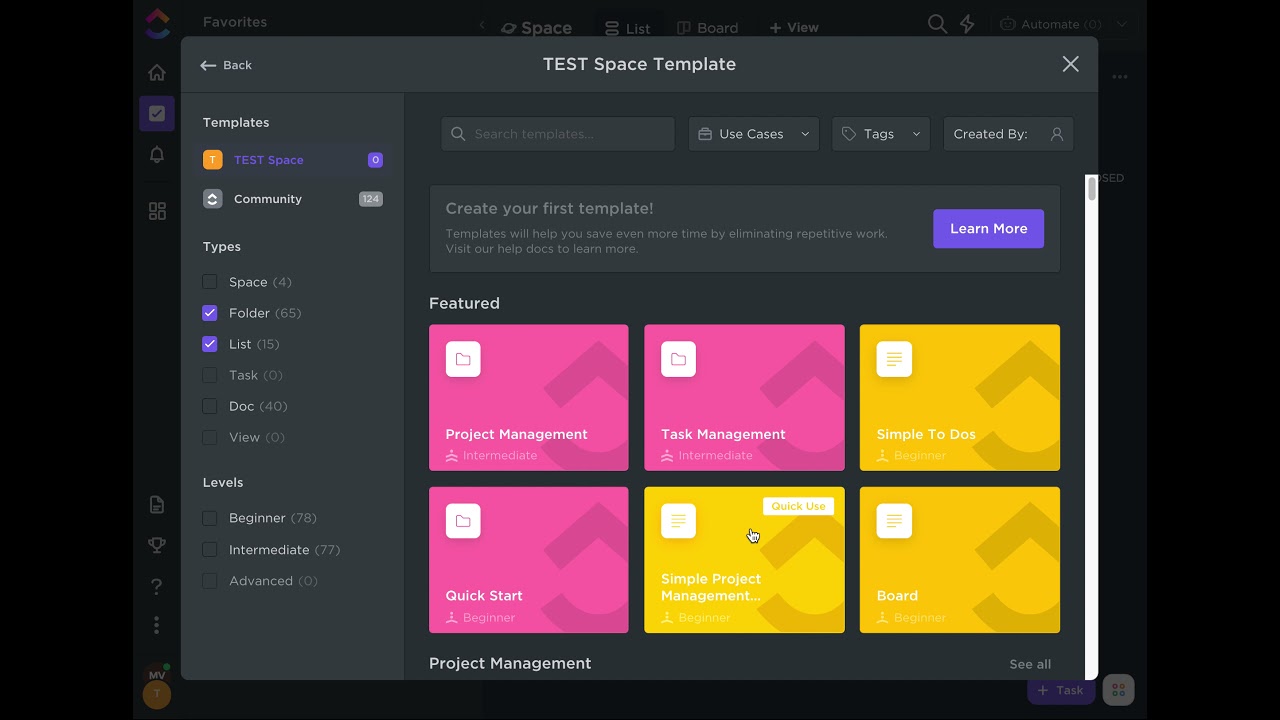This screenshot has height=720, width=1280.
Task: Enable the Advanced level checkbox
Action: pos(209,581)
